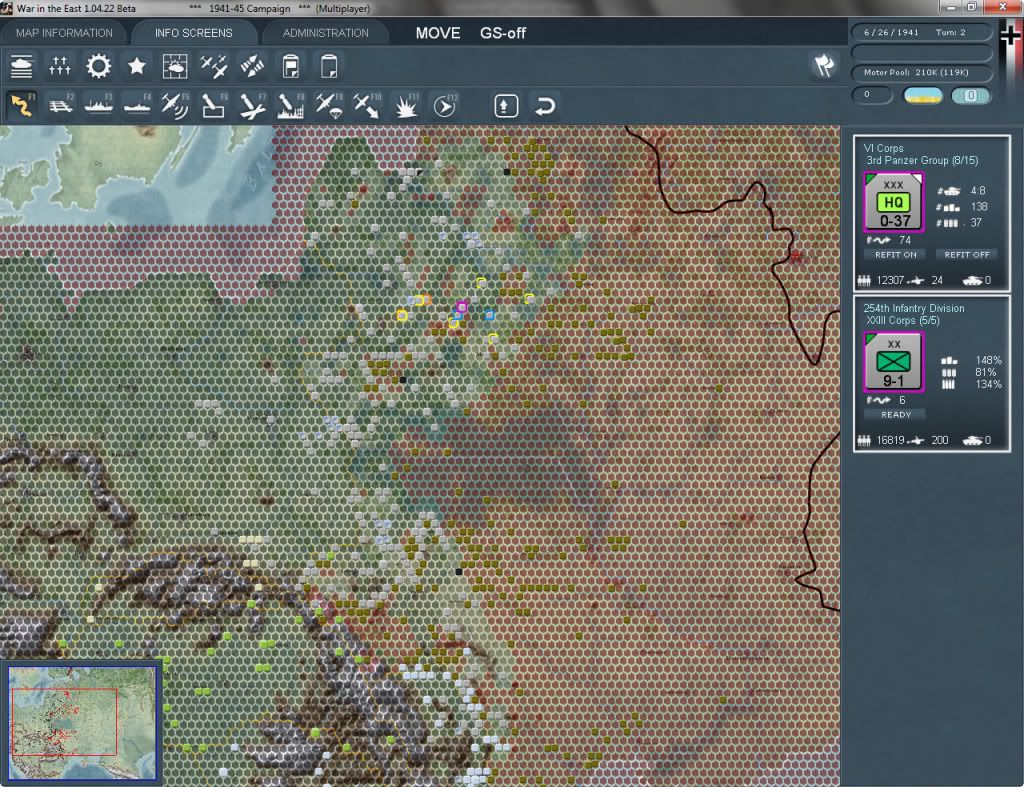The image size is (1024, 787).
Task: Click the two-flags icon near the date panel
Action: [824, 65]
